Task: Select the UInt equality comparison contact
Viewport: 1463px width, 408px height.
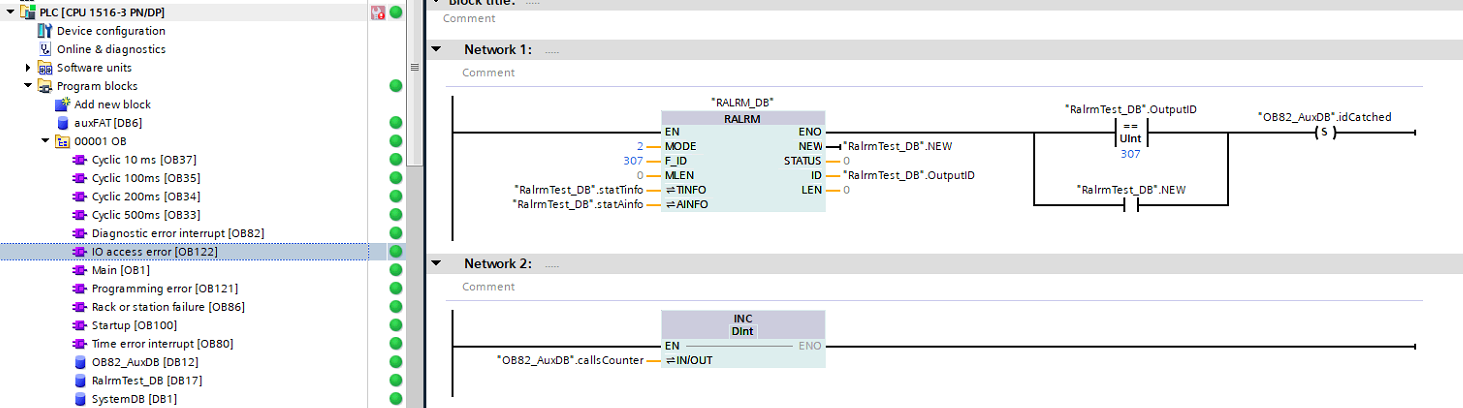Action: 1129,133
